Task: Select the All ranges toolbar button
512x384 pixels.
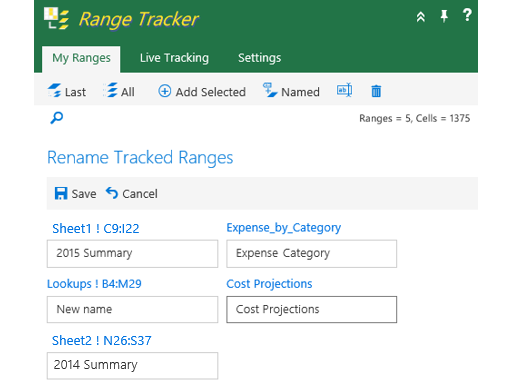Action: click(119, 91)
